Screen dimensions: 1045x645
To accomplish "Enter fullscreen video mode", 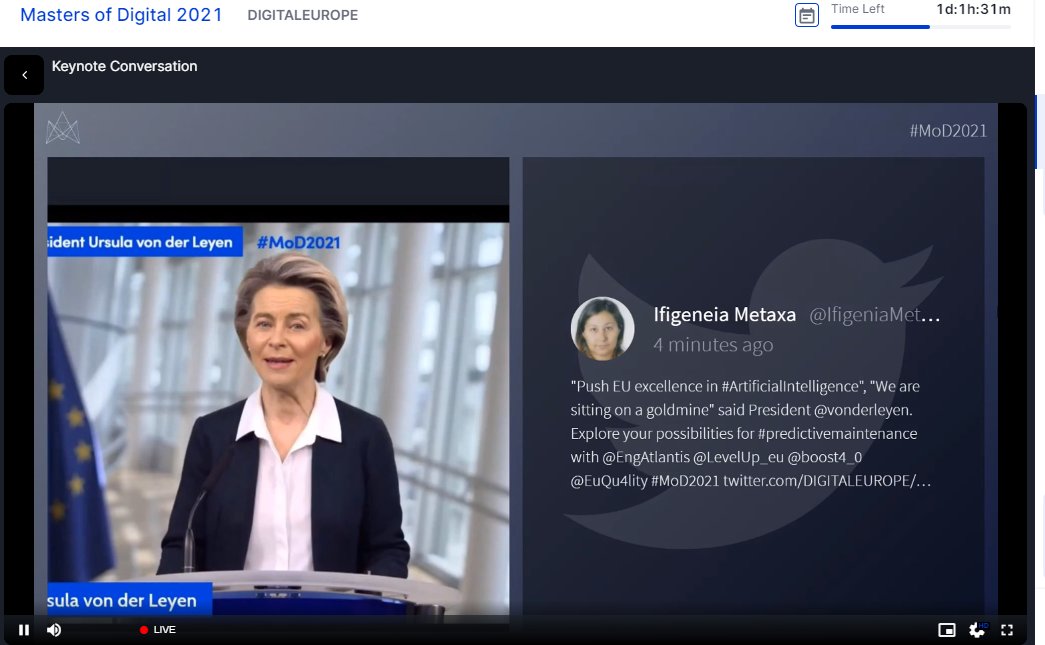I will [x=1007, y=630].
